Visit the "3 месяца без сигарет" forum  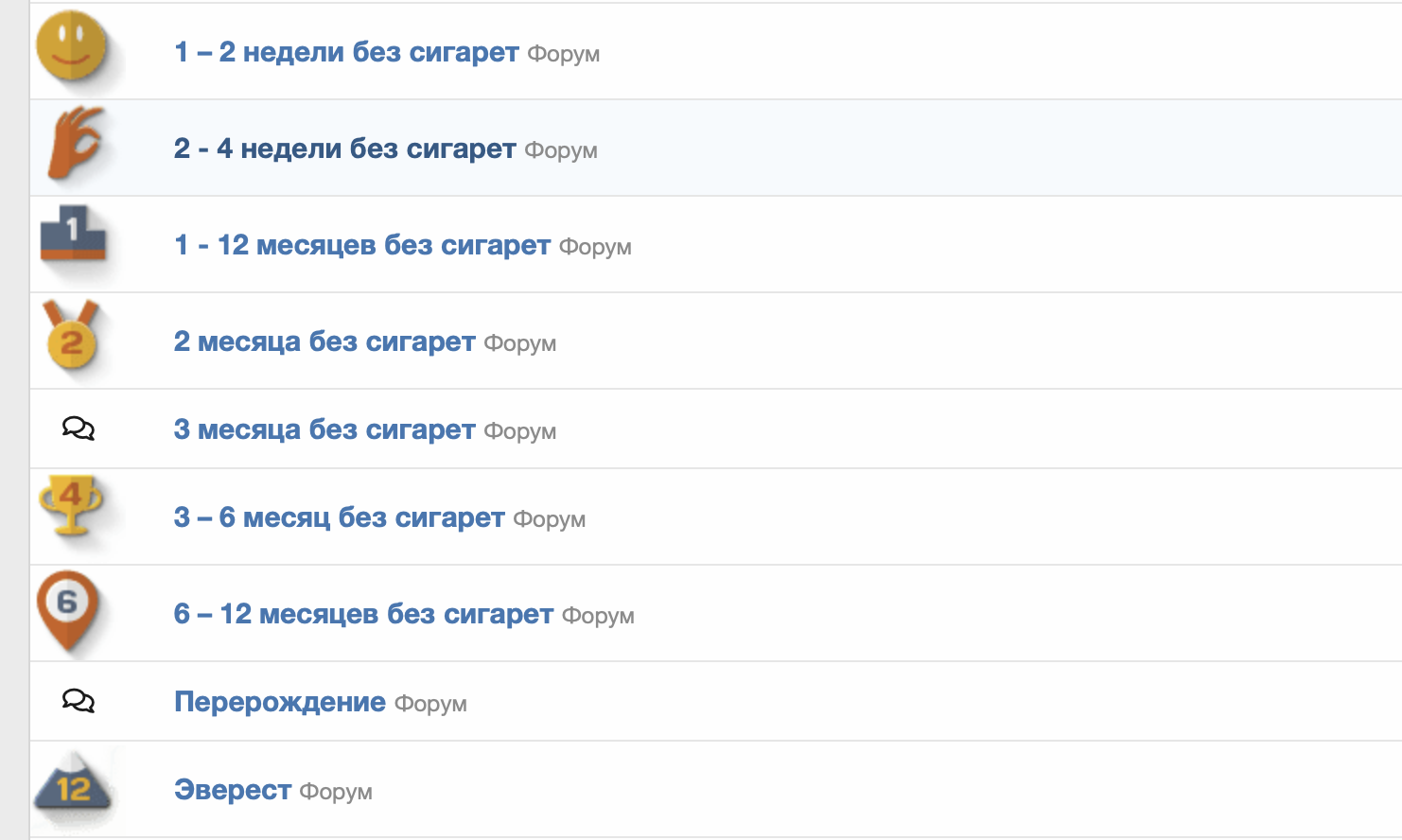(324, 429)
